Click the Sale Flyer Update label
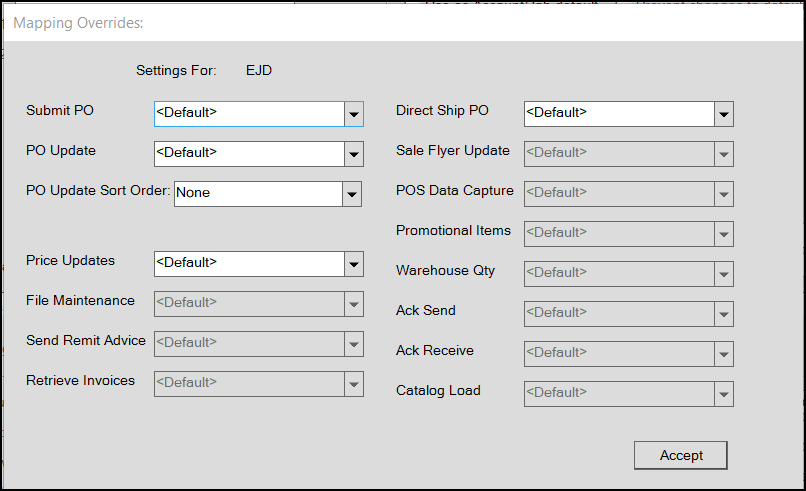This screenshot has height=491, width=806. [x=453, y=151]
